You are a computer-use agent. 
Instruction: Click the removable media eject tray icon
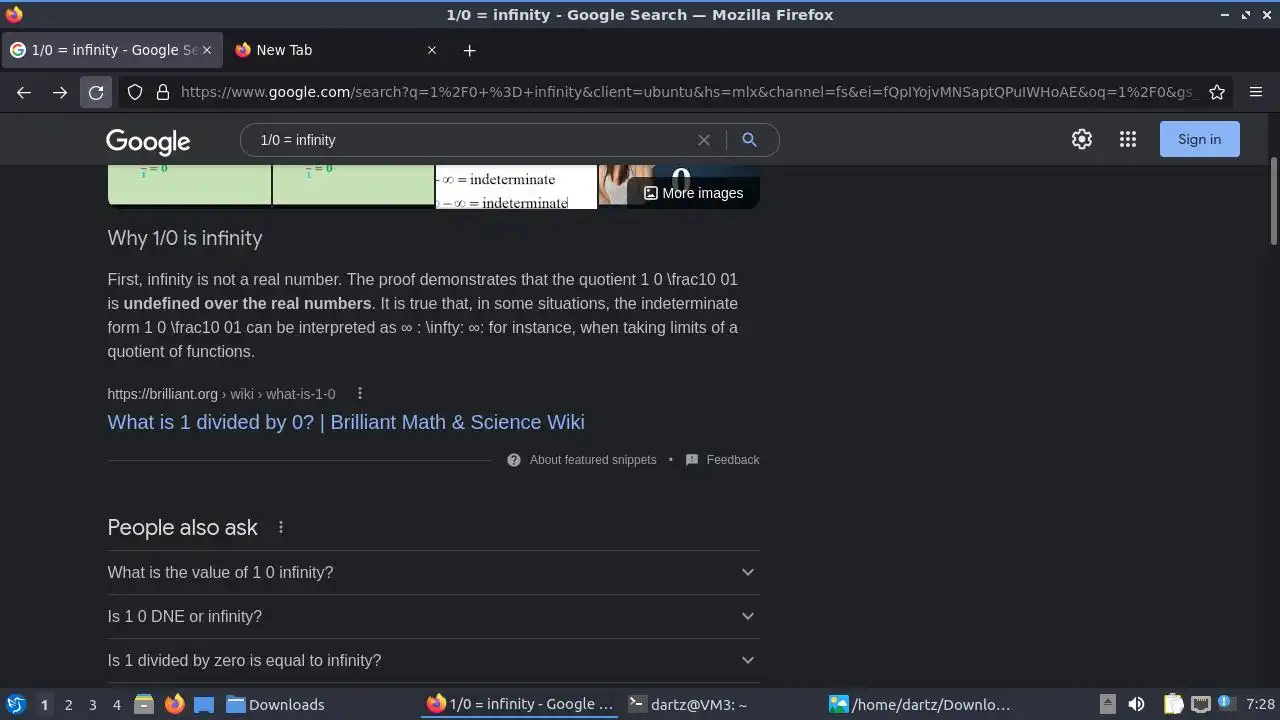coord(1107,704)
